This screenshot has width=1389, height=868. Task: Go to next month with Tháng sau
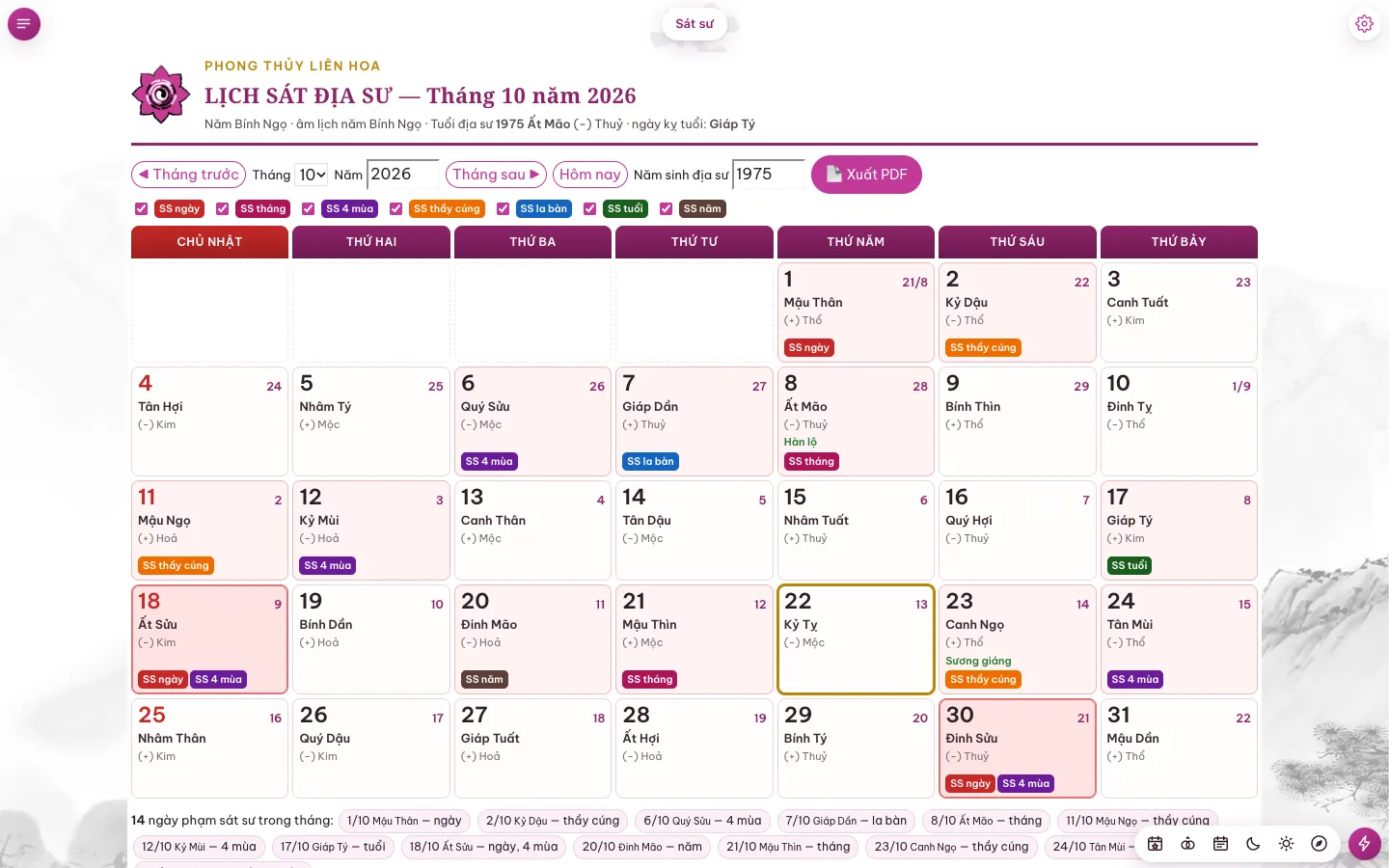496,175
